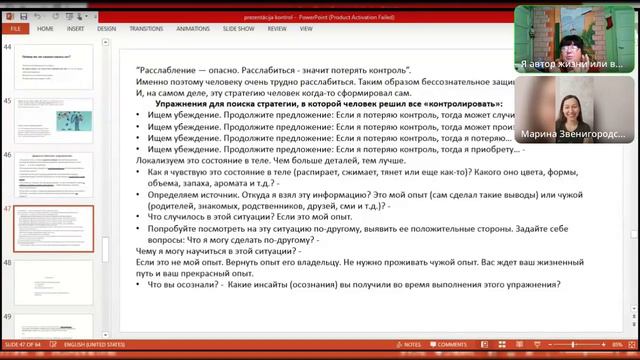
Task: Click the bullet 'Определяем источник'
Action: point(365,200)
